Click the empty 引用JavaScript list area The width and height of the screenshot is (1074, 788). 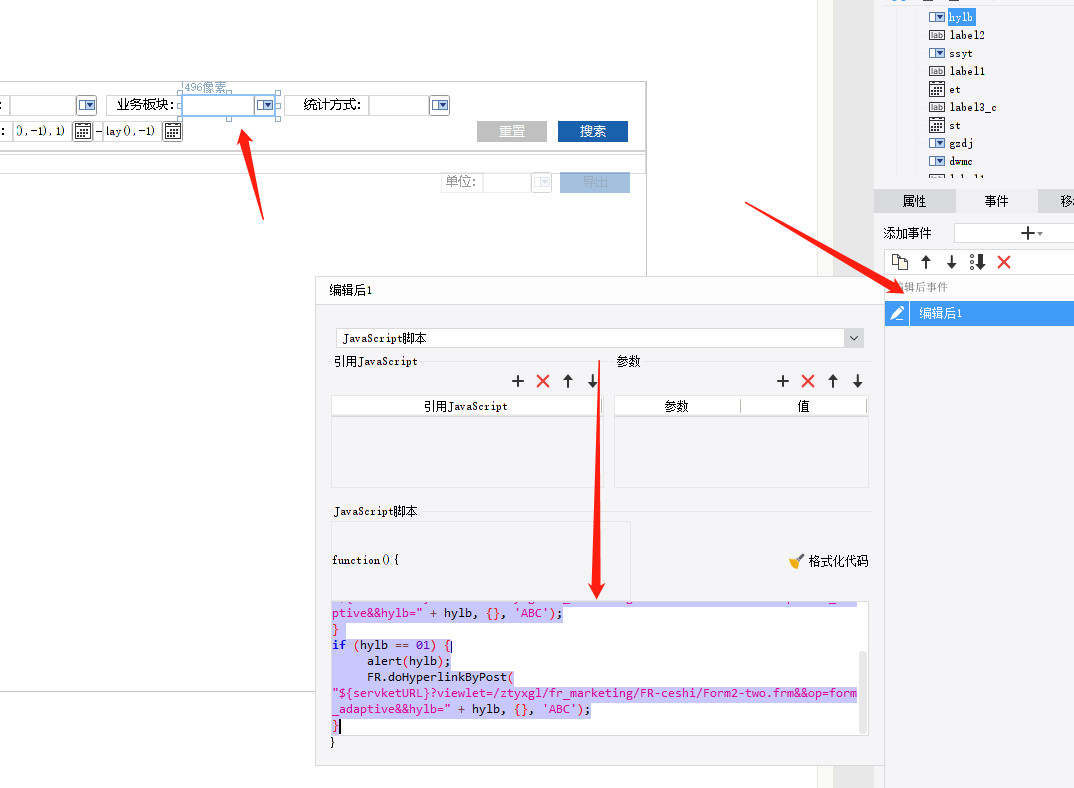(466, 452)
